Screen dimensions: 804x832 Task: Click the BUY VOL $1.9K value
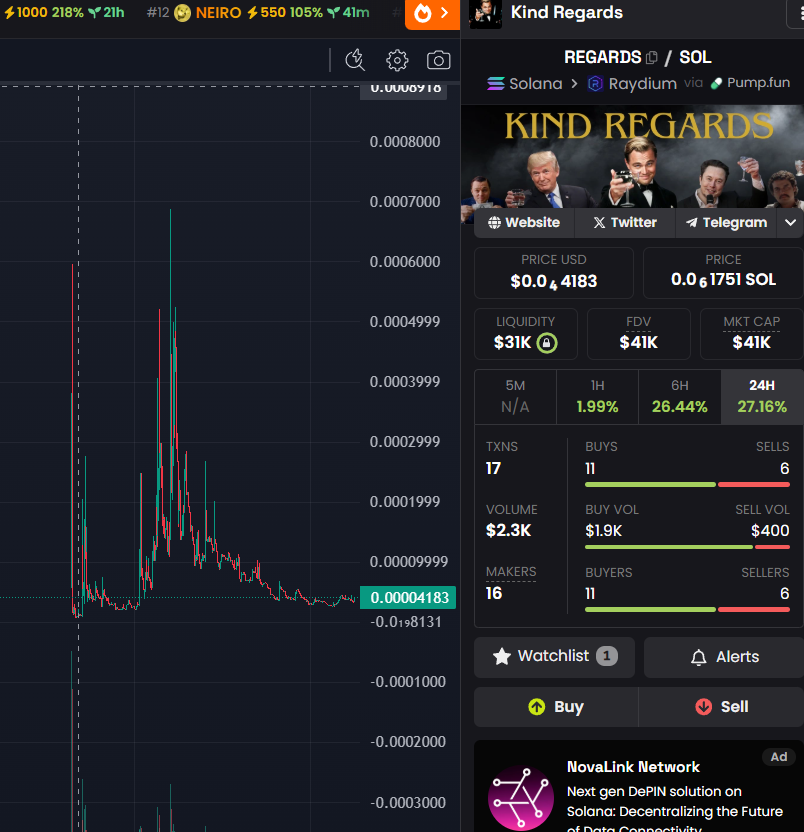(x=603, y=531)
